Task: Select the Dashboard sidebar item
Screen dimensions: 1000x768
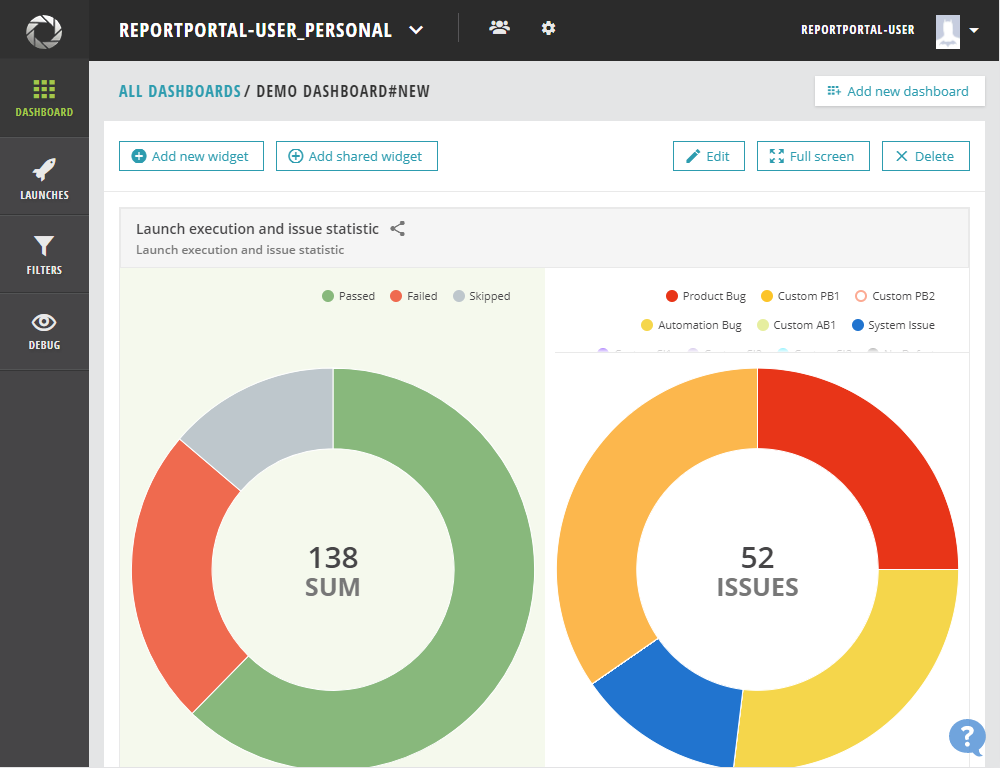Action: (44, 98)
